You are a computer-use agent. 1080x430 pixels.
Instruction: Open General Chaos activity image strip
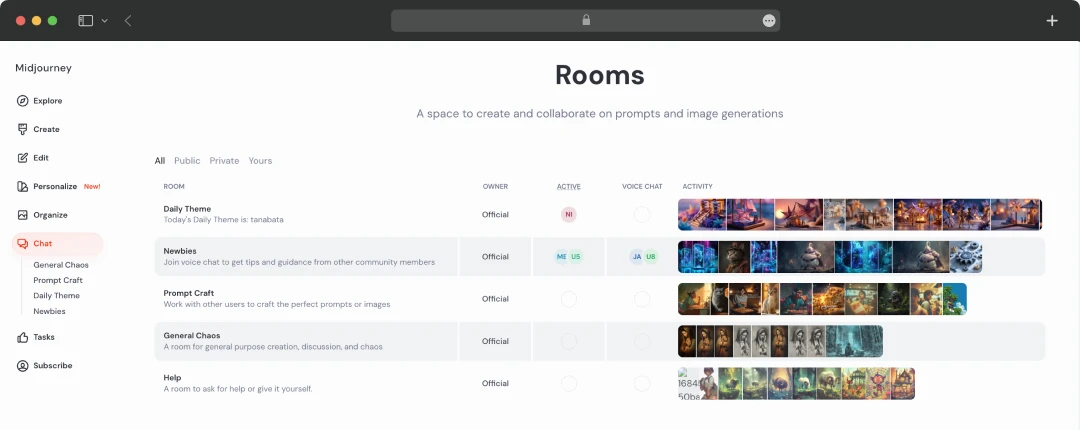(780, 341)
